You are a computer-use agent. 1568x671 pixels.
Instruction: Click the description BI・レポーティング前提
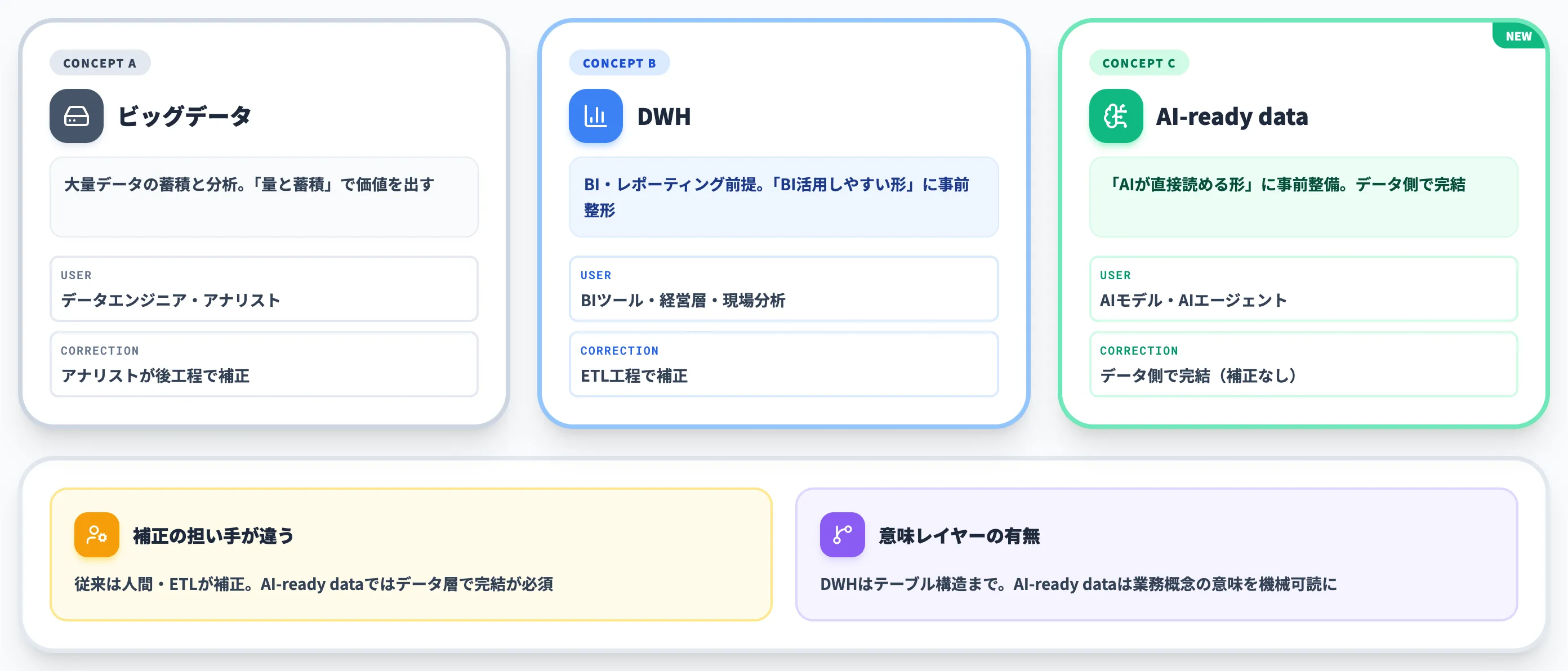point(776,196)
